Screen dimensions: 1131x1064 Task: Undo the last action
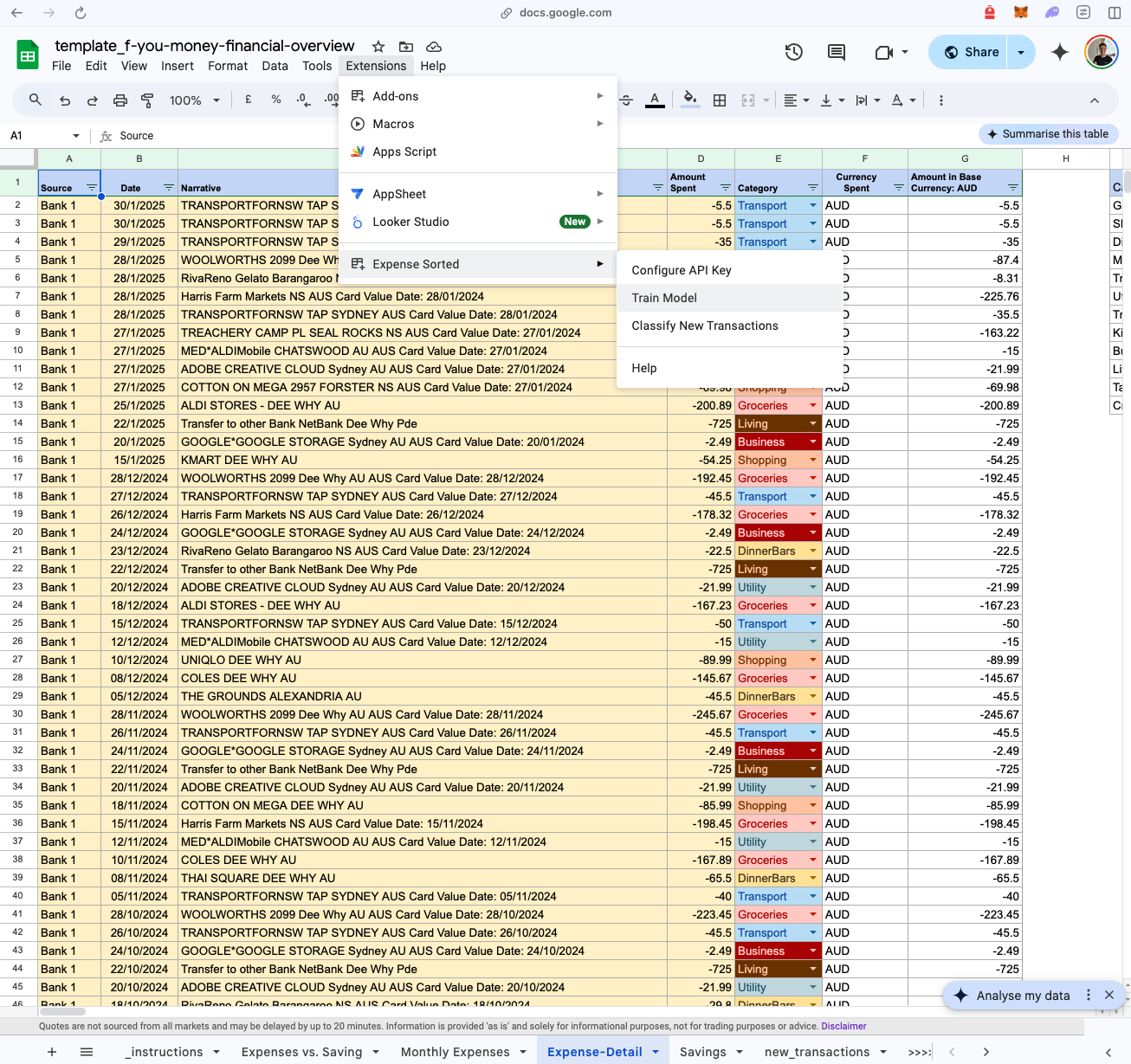point(65,100)
